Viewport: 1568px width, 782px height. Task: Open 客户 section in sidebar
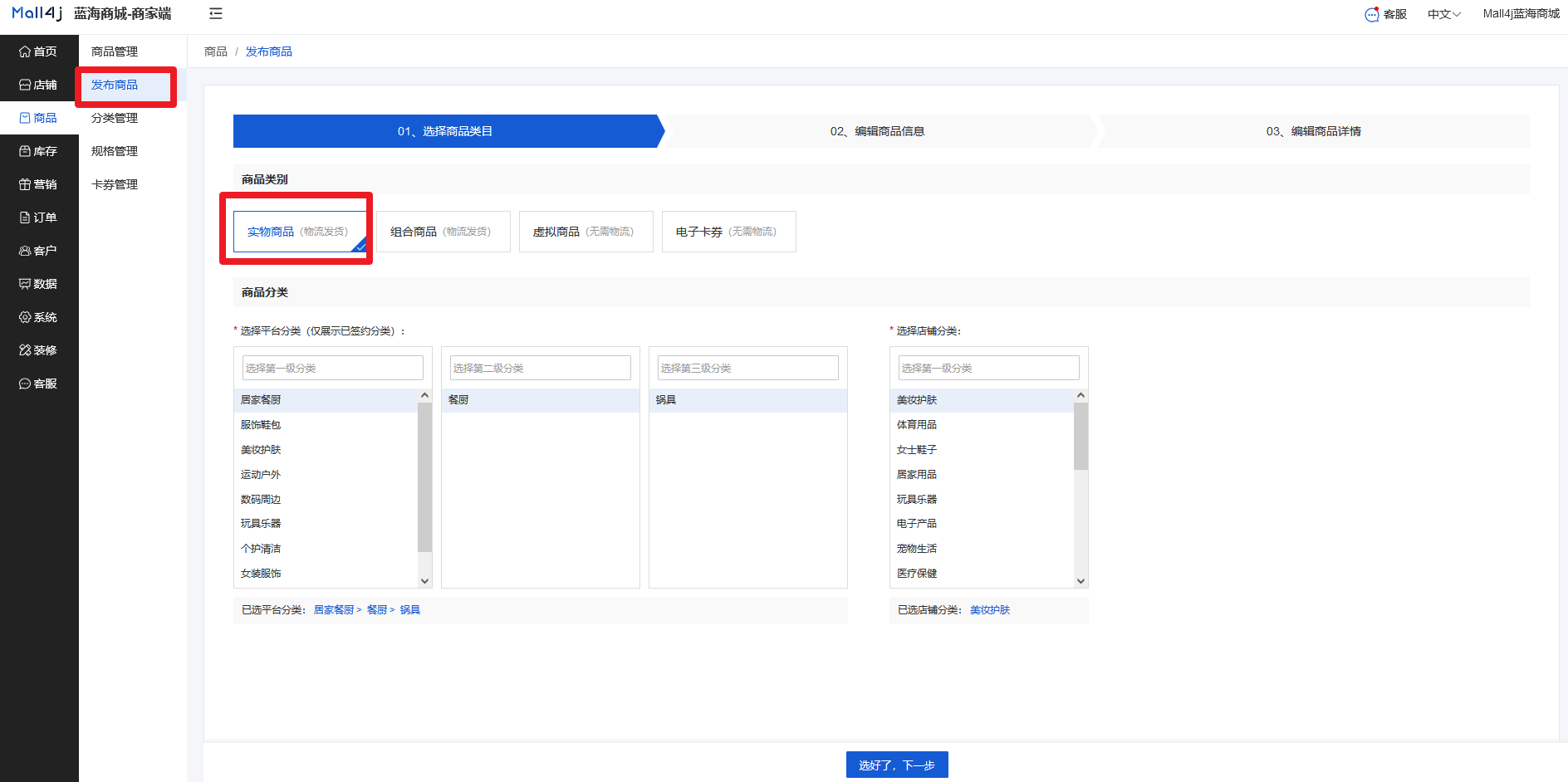click(x=39, y=251)
